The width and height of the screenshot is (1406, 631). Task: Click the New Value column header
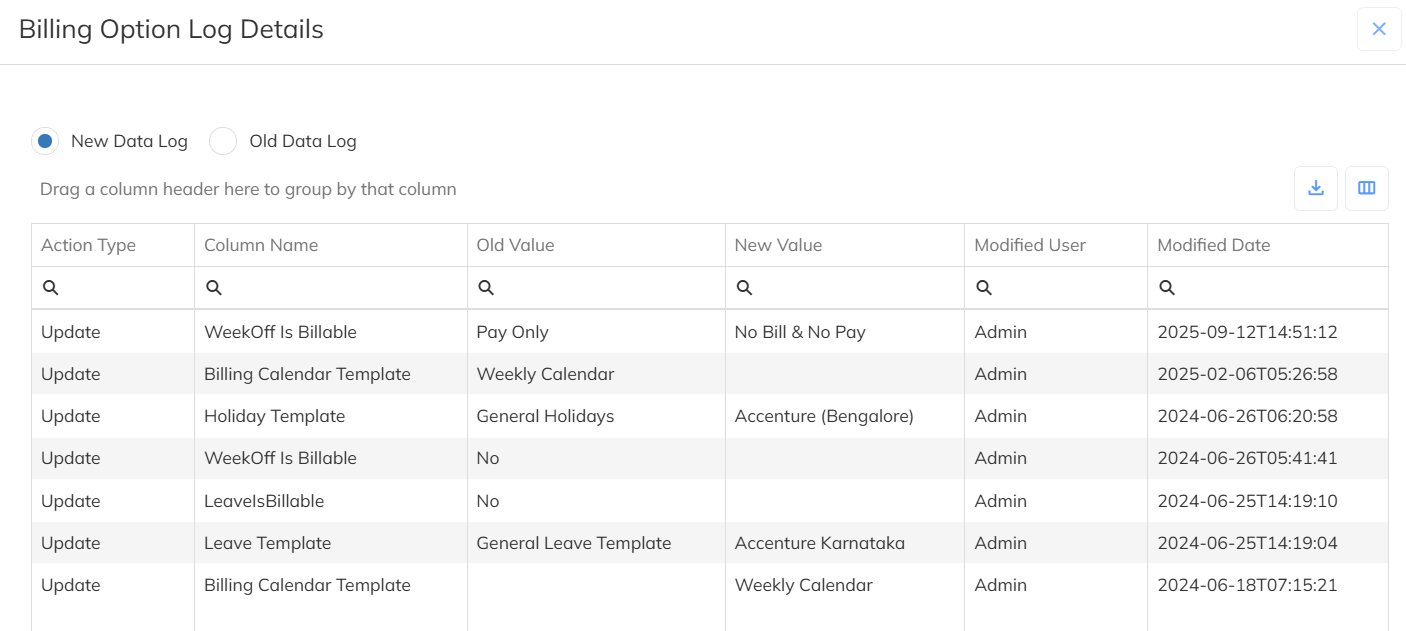pos(778,245)
